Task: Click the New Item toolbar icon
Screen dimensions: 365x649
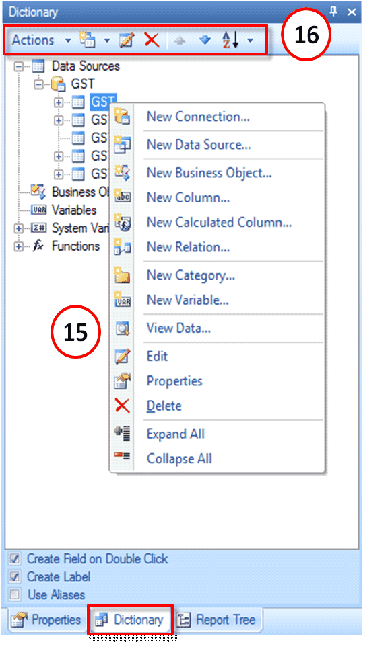Action: (87, 40)
